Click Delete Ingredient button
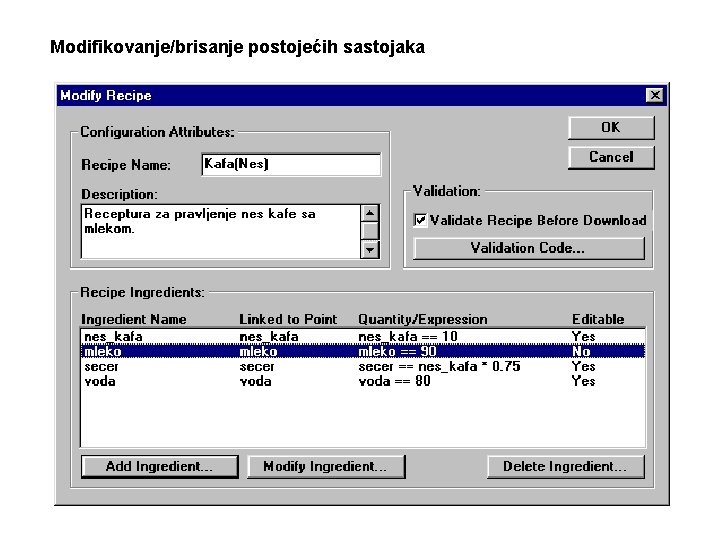This screenshot has height=540, width=720. 566,467
